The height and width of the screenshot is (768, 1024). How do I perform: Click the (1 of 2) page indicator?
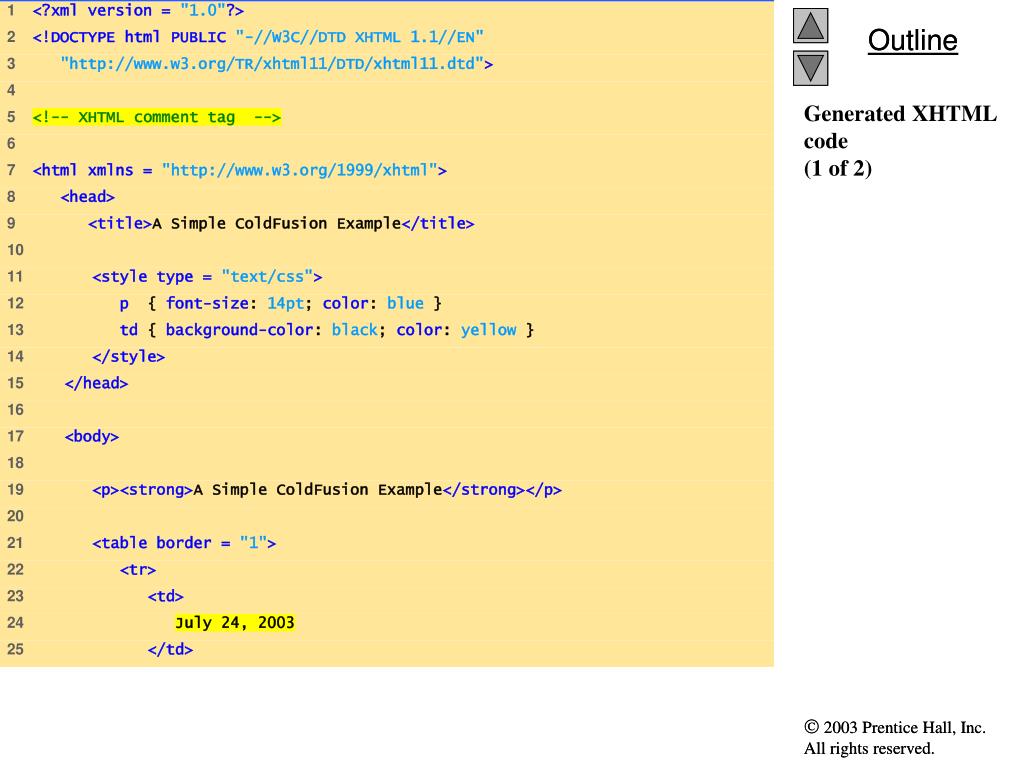[x=838, y=168]
